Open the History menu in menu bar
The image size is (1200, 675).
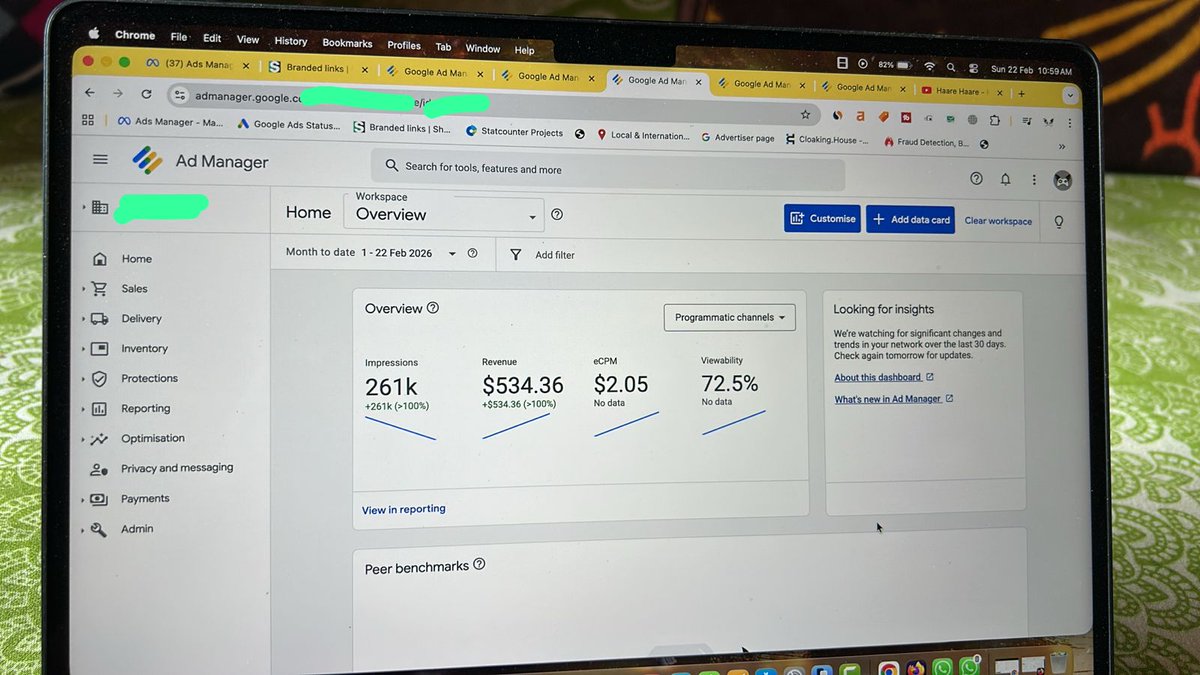pyautogui.click(x=291, y=41)
